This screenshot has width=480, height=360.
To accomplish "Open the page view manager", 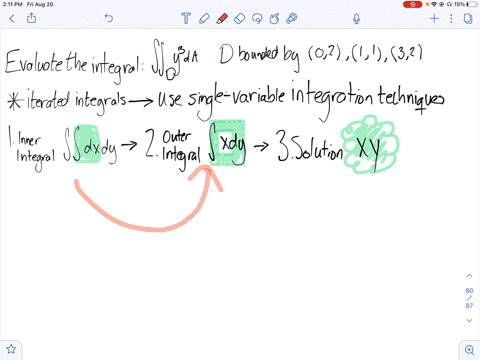I will (468, 18).
